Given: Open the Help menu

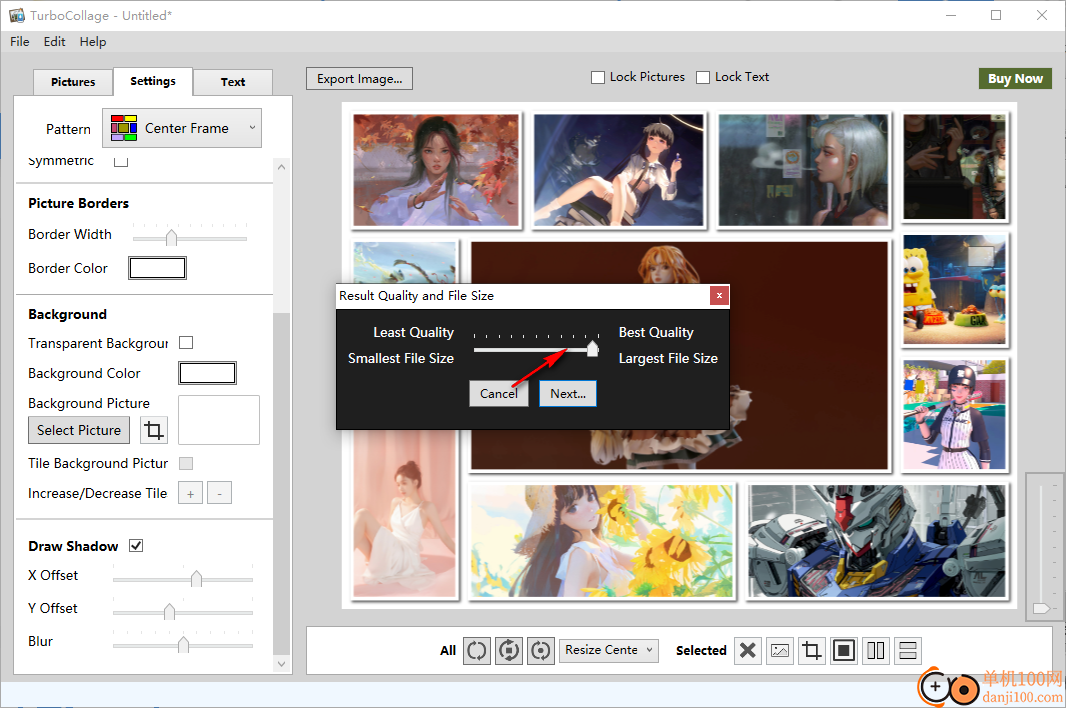Looking at the screenshot, I should [x=92, y=41].
